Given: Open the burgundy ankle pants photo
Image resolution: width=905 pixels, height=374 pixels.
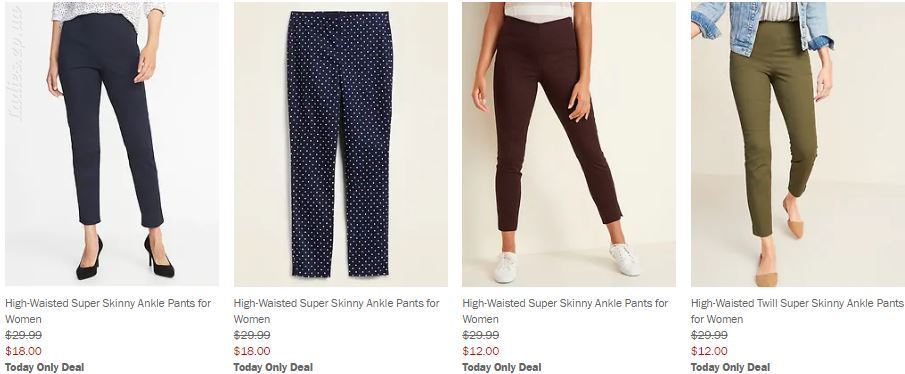Looking at the screenshot, I should 569,144.
